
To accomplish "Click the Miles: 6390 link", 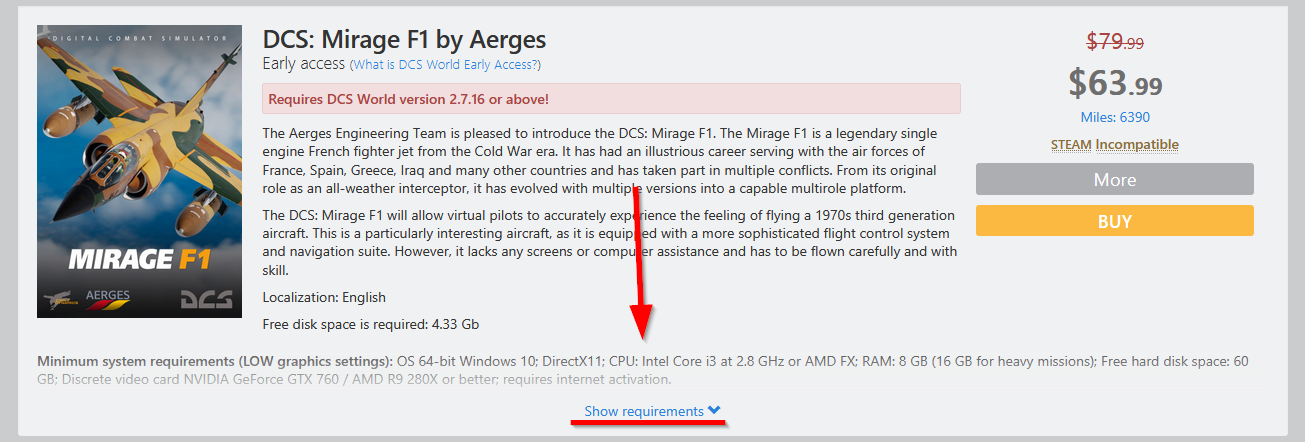I will (x=1115, y=117).
